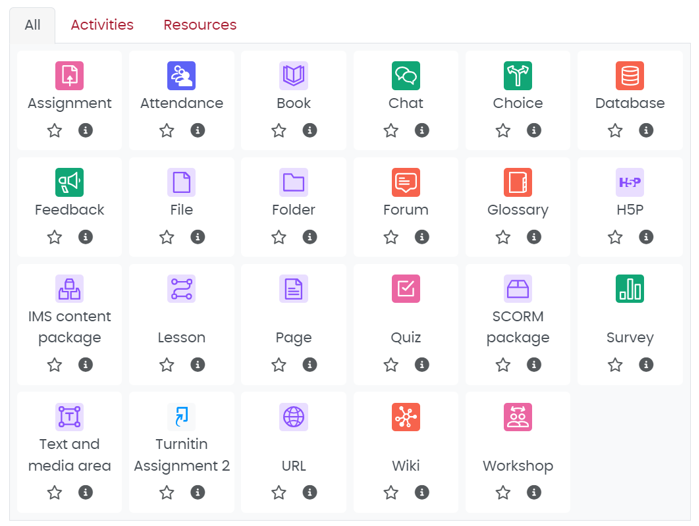Open the Quiz activity icon
The height and width of the screenshot is (526, 699).
click(x=405, y=289)
